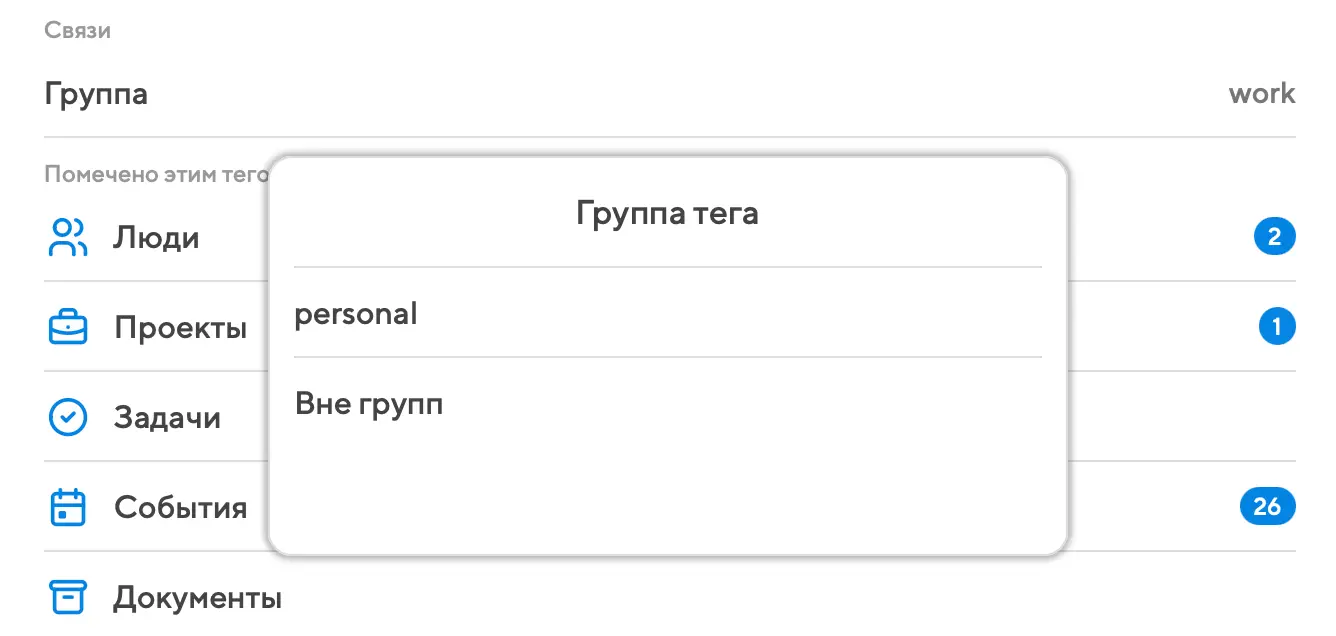1336x636 pixels.
Task: Click the blue badge showing 1
Action: pyautogui.click(x=1277, y=327)
